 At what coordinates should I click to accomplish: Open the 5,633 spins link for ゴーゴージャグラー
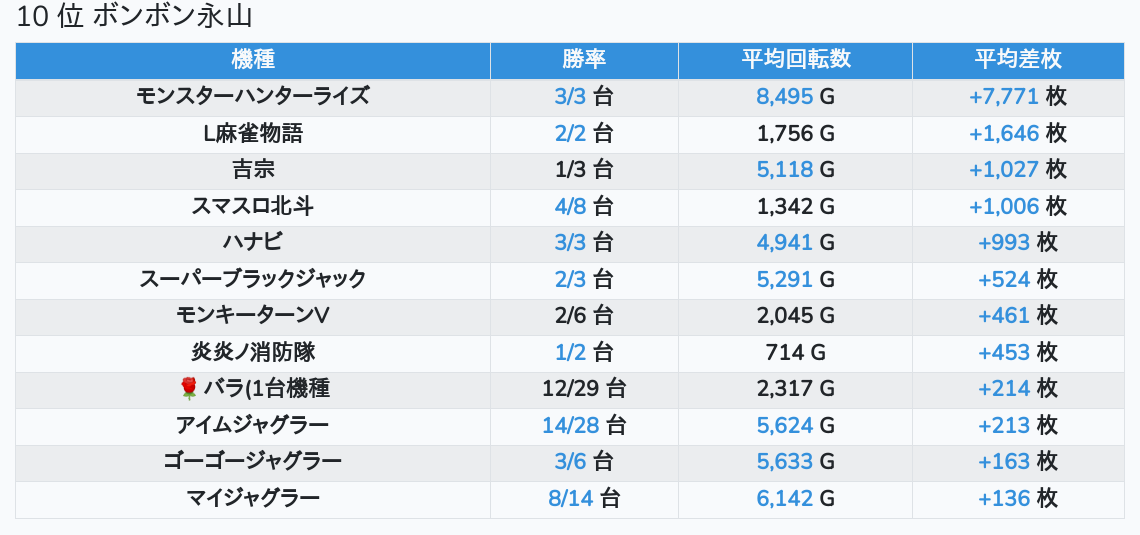click(784, 462)
